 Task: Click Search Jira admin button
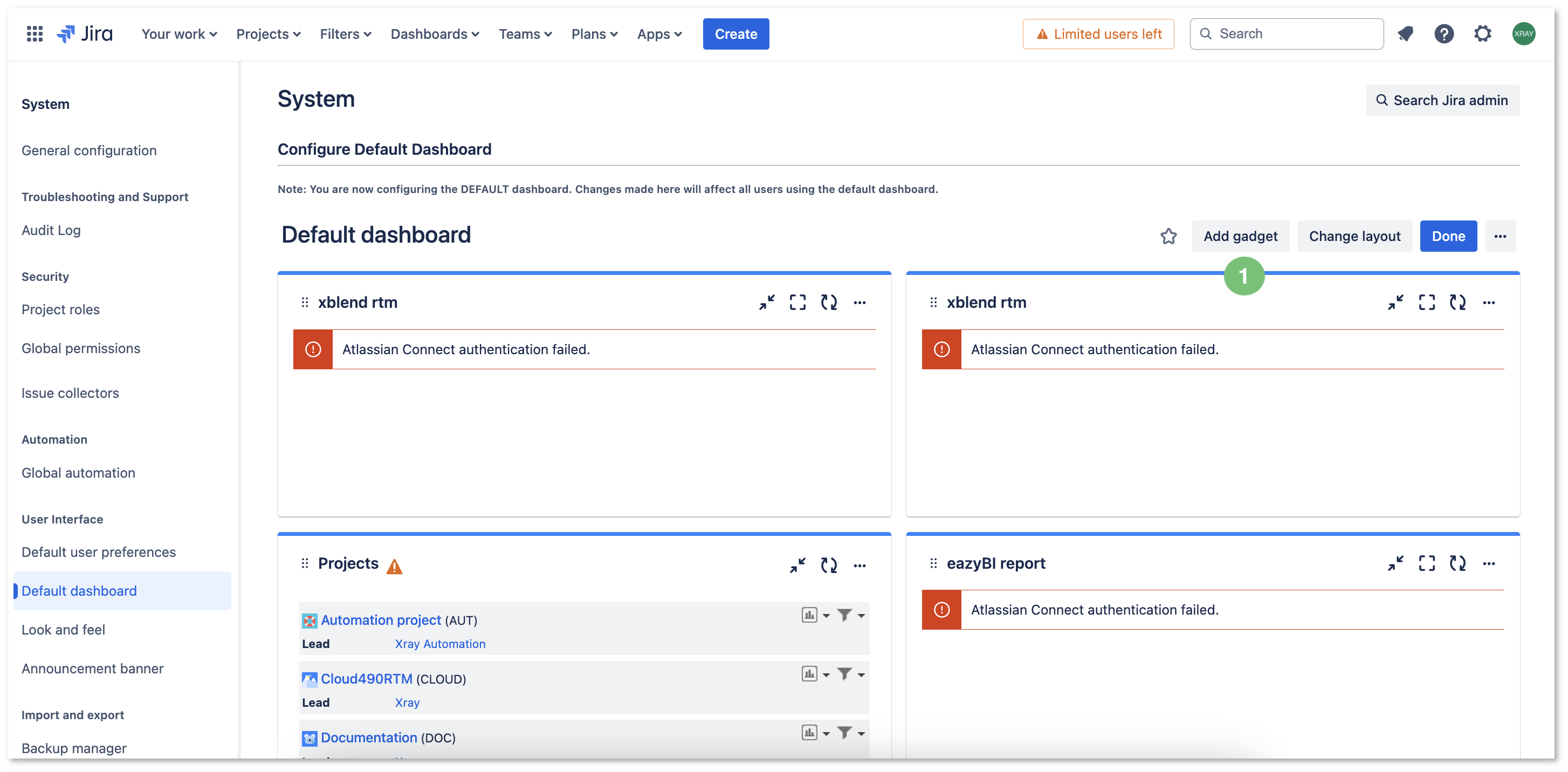(1442, 100)
